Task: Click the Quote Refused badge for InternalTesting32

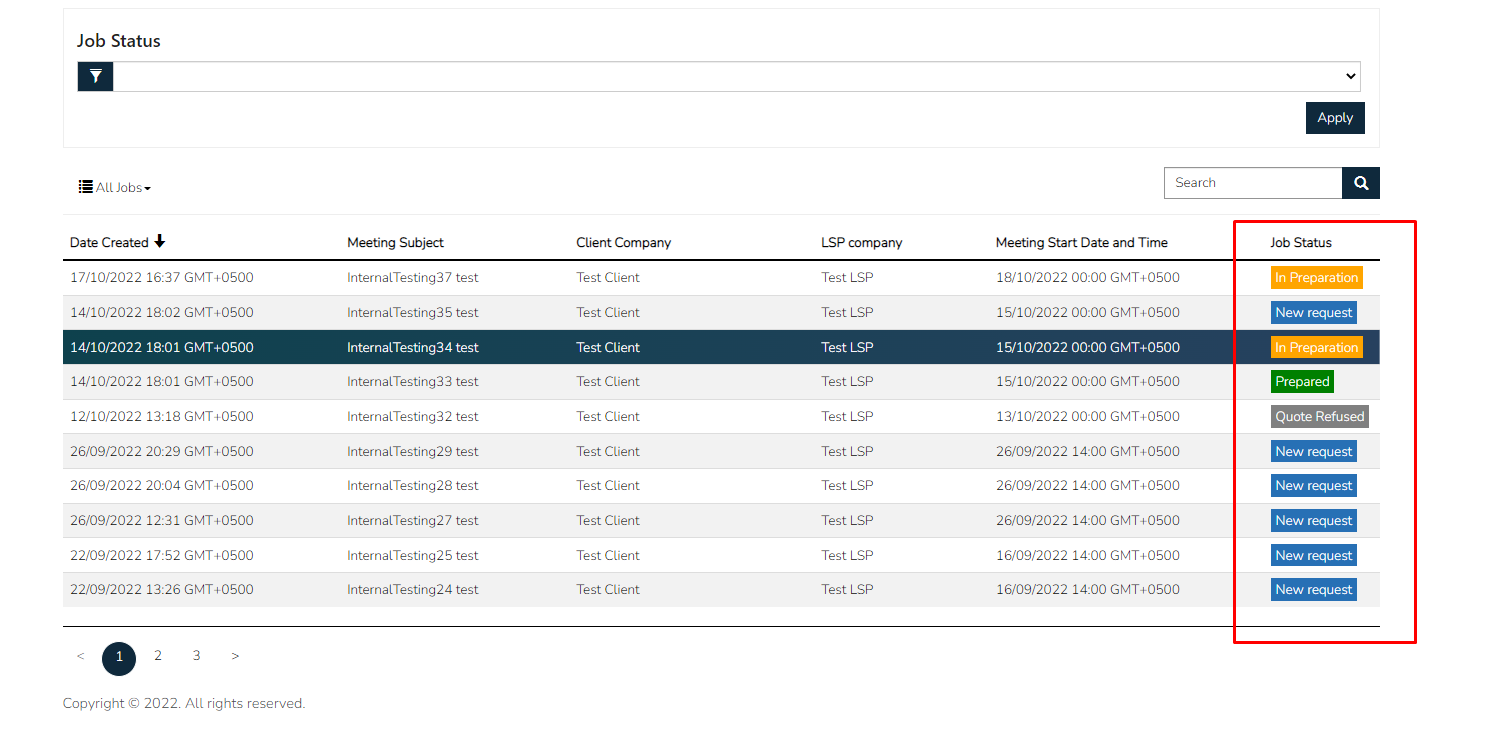Action: 1319,416
